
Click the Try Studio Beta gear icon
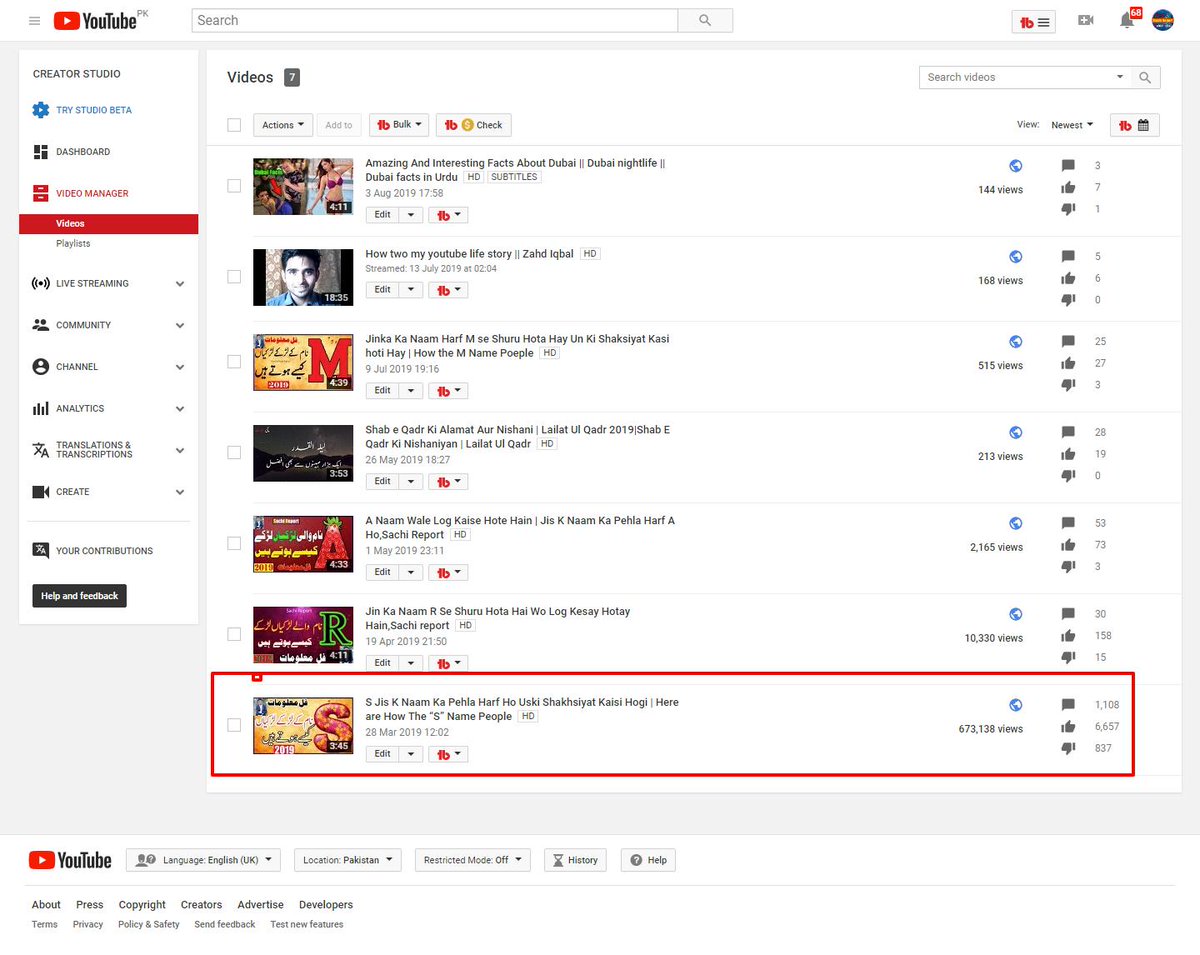(40, 110)
